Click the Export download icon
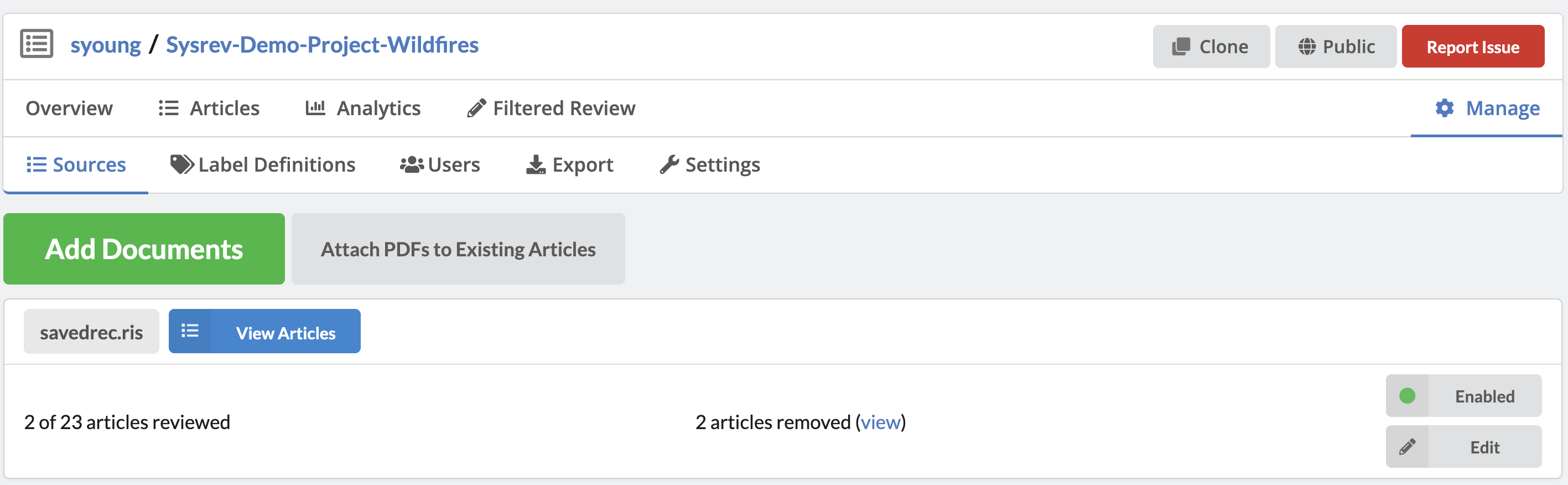Viewport: 1568px width, 485px height. 536,164
